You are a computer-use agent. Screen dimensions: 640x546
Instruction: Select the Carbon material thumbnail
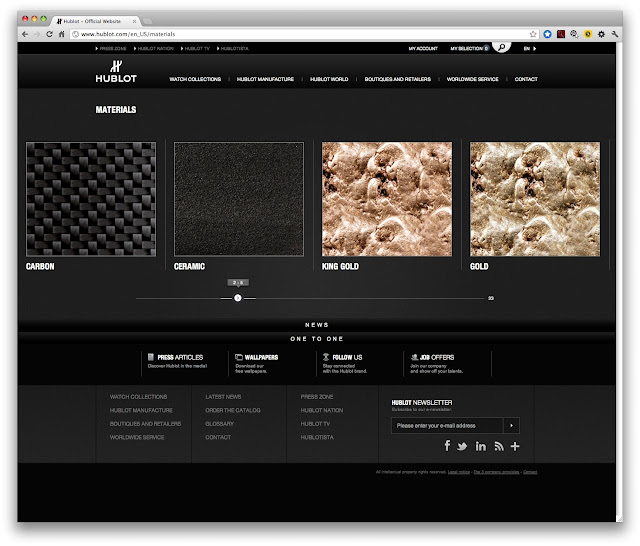click(x=91, y=199)
